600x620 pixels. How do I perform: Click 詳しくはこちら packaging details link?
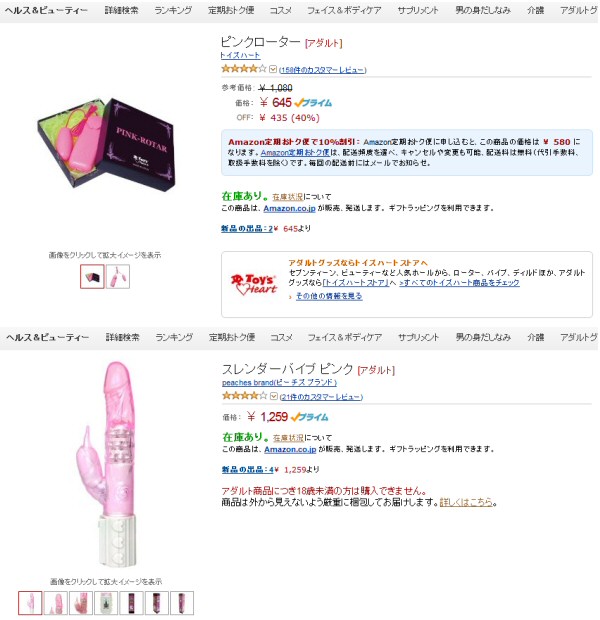[x=466, y=502]
